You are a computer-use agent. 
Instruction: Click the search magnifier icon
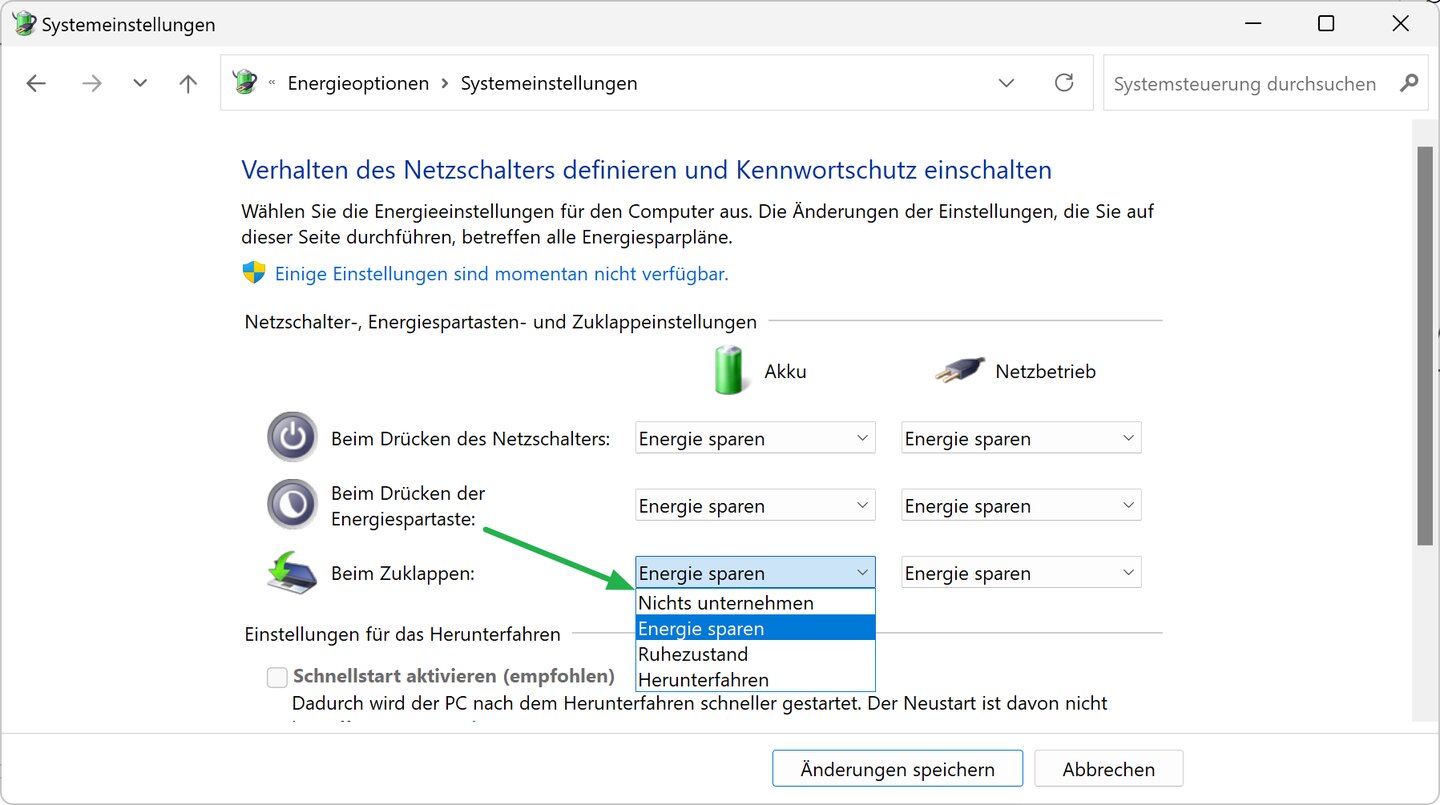pos(1409,83)
